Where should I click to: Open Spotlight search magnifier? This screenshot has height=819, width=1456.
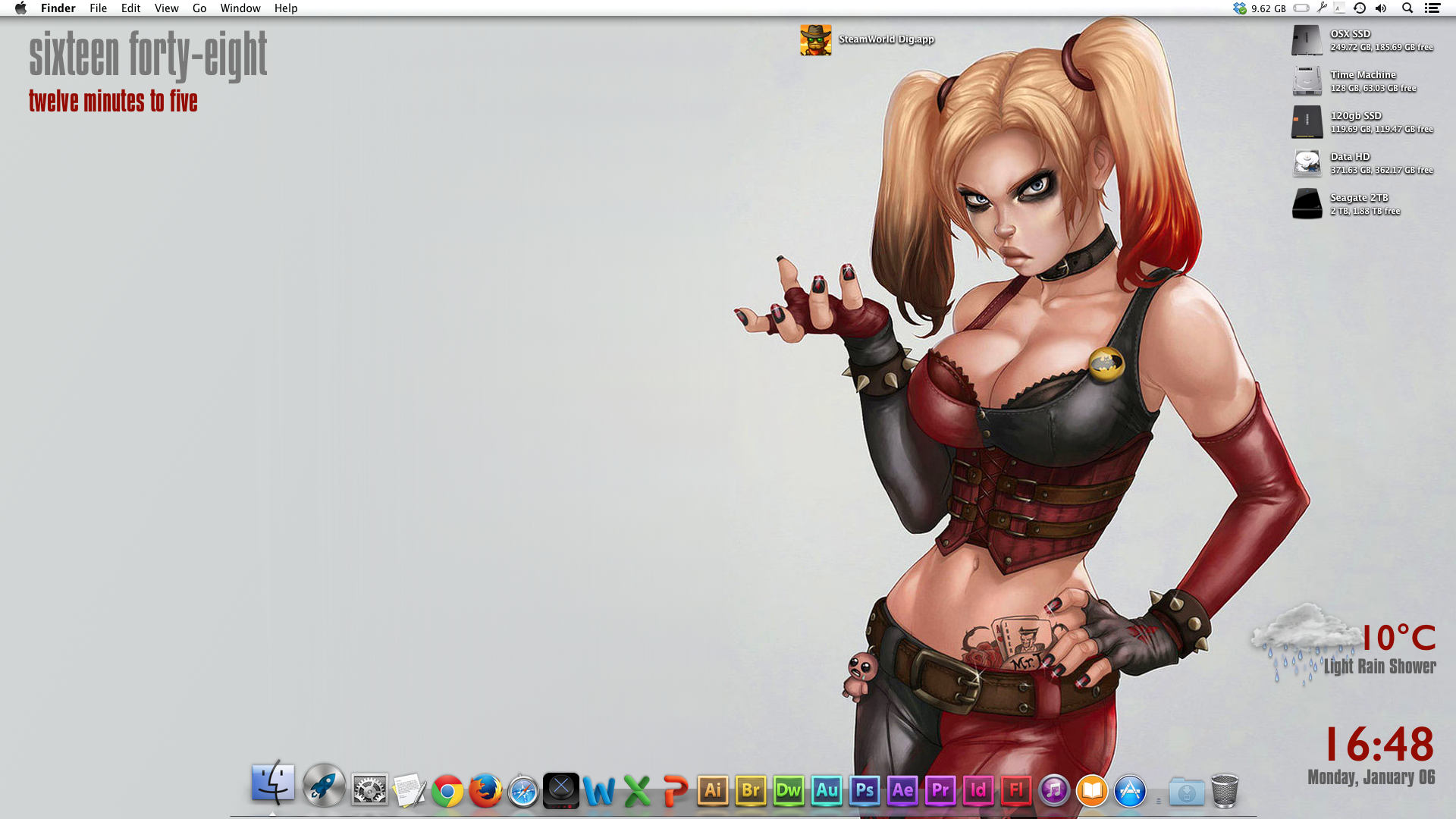click(1407, 8)
